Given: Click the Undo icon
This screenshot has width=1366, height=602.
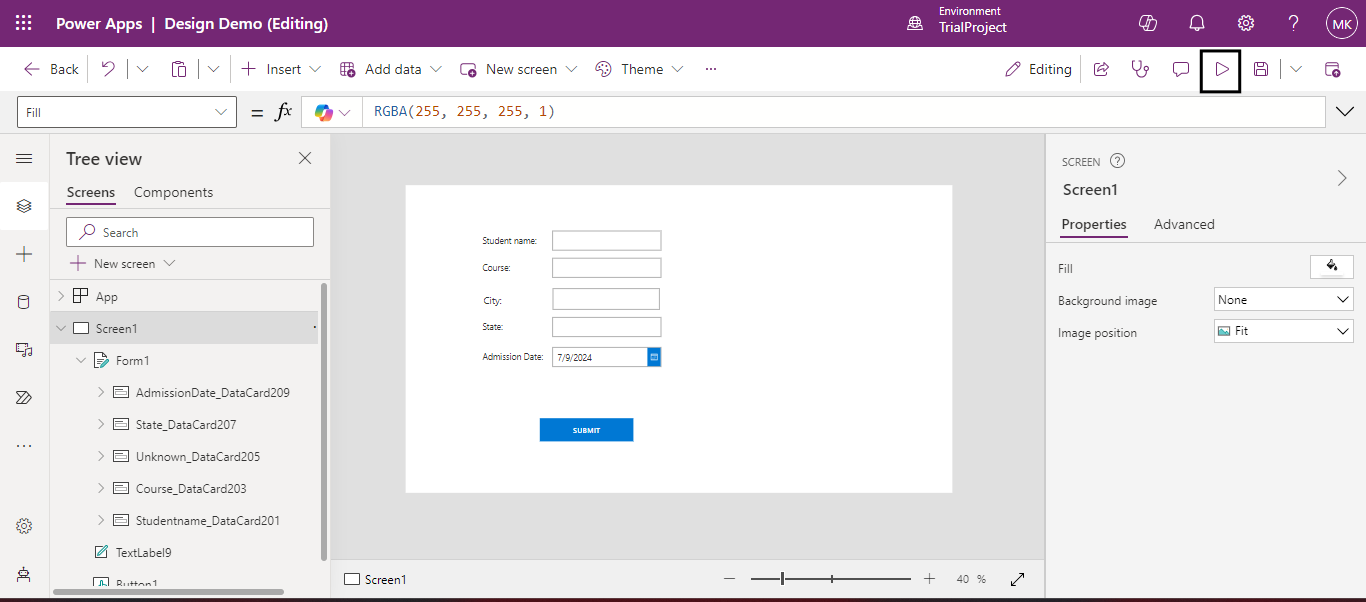Looking at the screenshot, I should pyautogui.click(x=108, y=69).
